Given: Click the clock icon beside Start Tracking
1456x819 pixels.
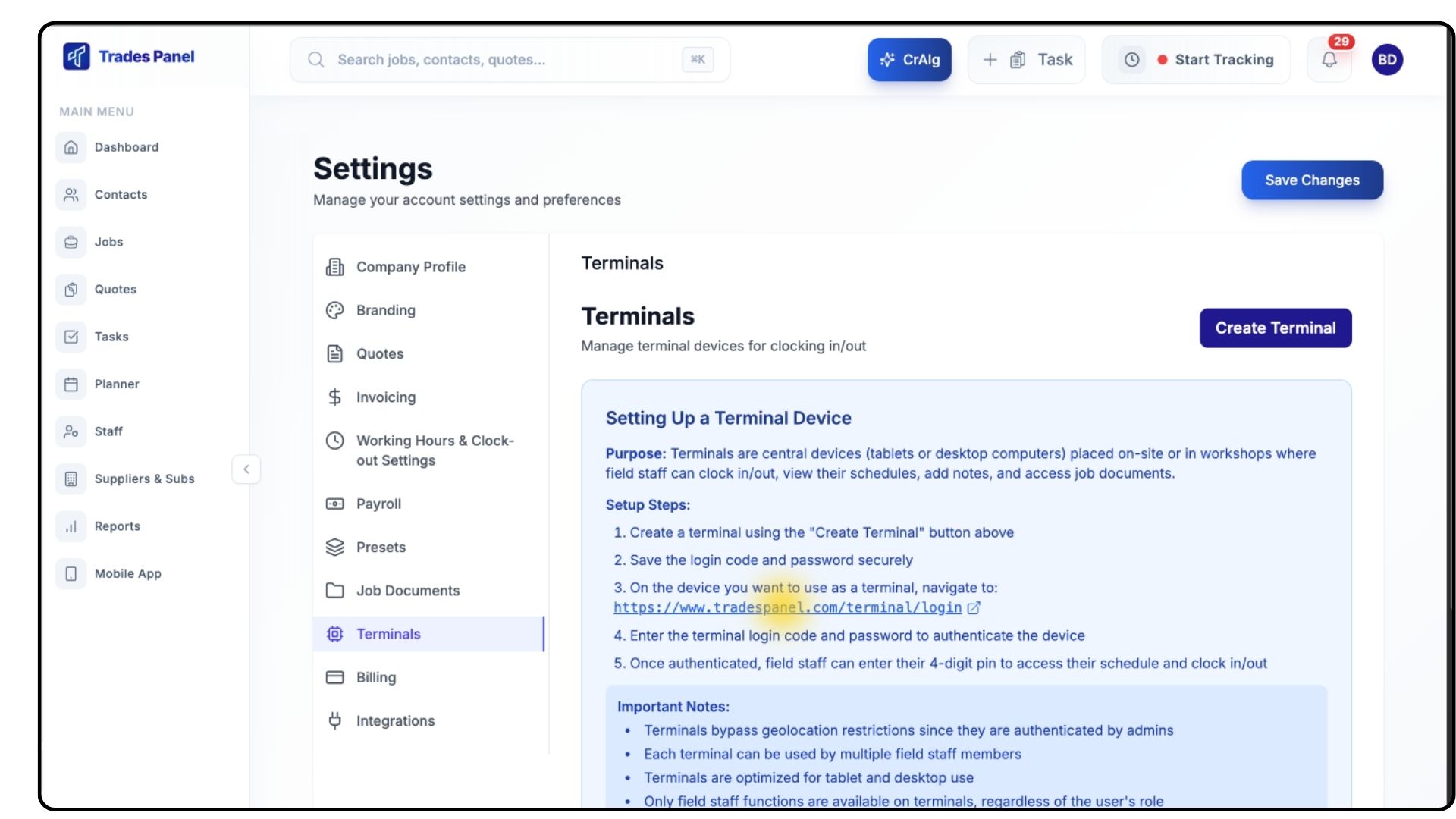Looking at the screenshot, I should click(x=1131, y=60).
